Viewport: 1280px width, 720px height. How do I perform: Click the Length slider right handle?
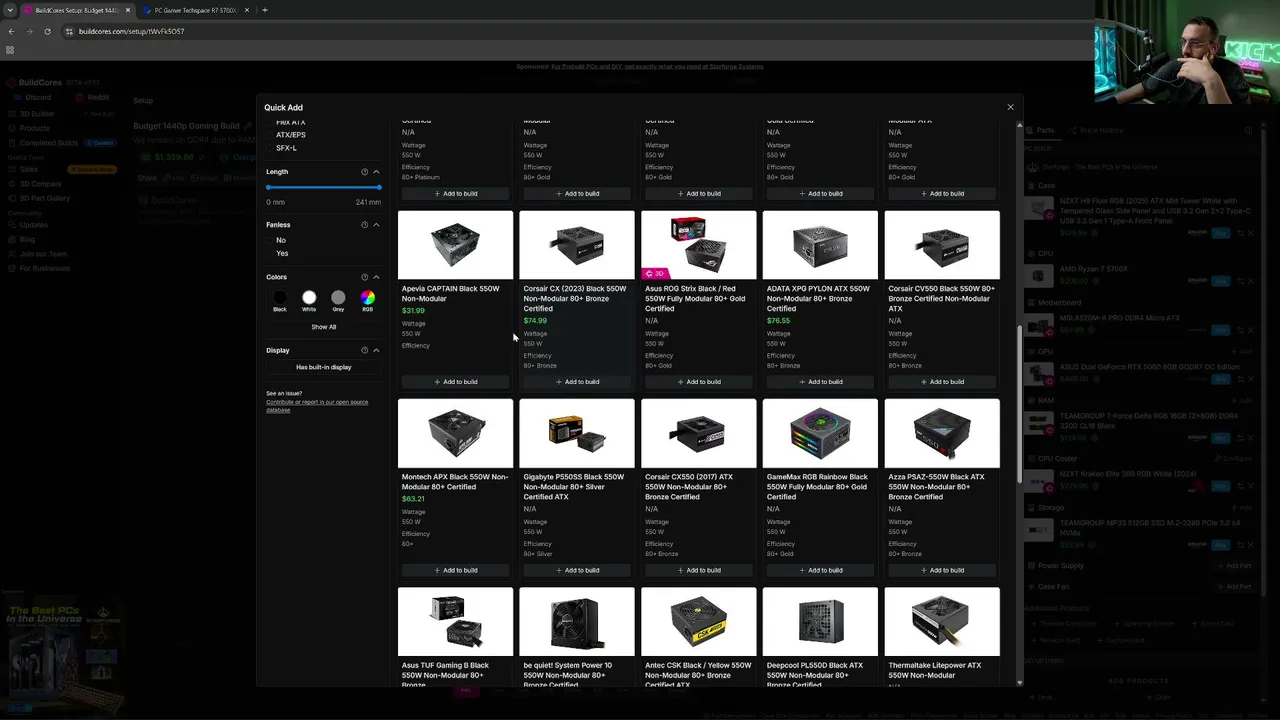[x=379, y=187]
